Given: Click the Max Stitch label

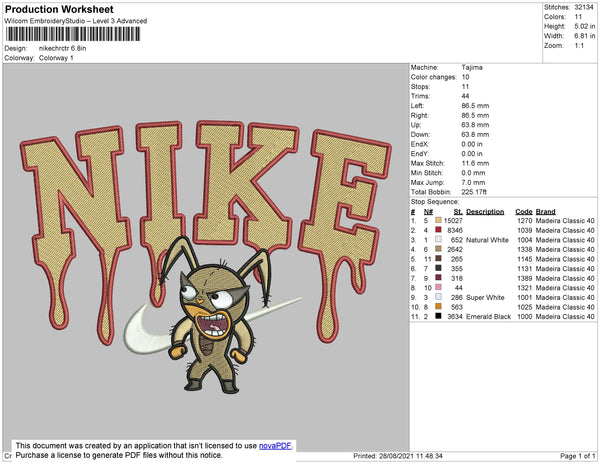Looking at the screenshot, I should 427,163.
